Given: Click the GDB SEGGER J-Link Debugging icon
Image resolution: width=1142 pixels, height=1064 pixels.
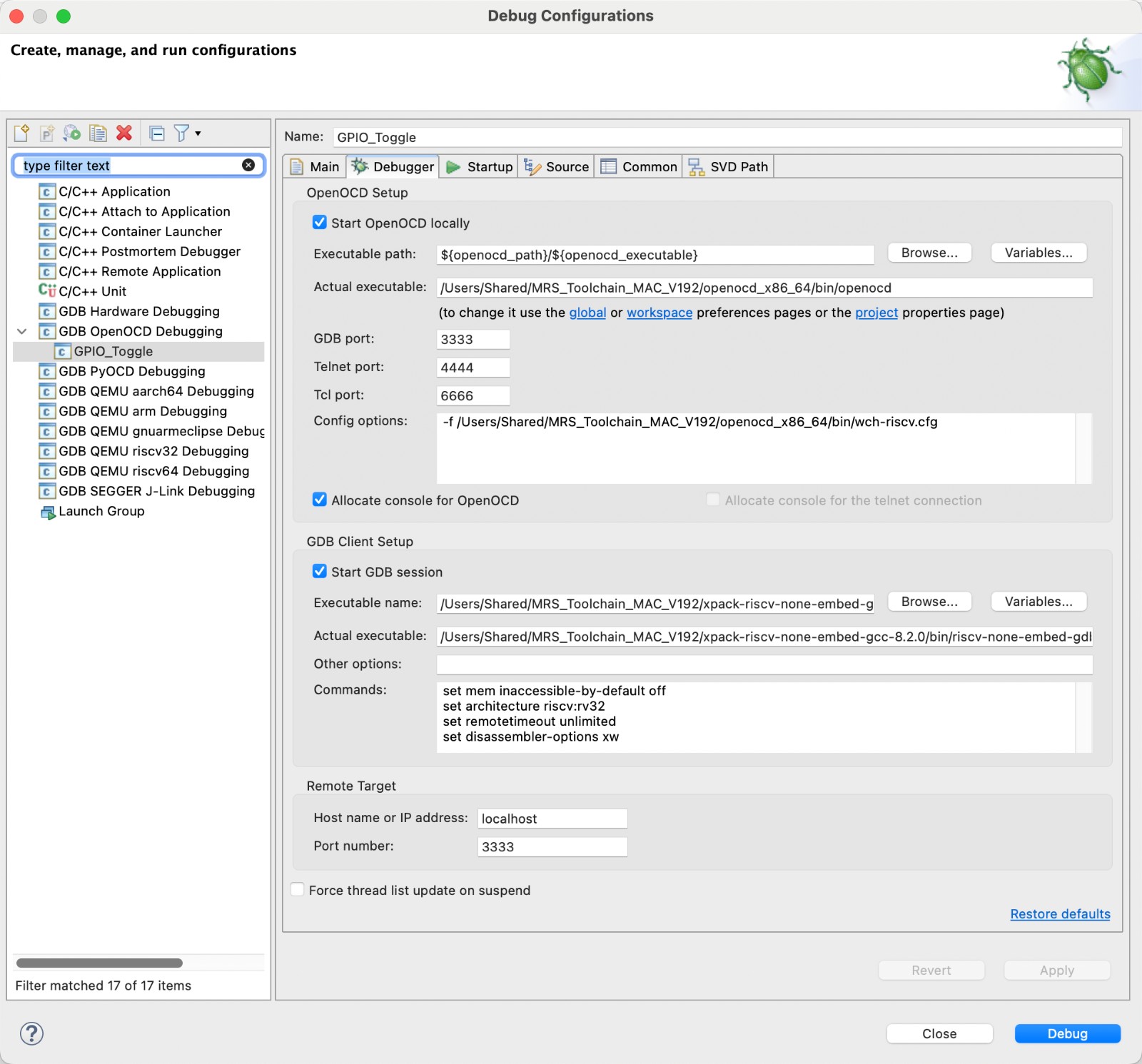Looking at the screenshot, I should click(x=47, y=492).
